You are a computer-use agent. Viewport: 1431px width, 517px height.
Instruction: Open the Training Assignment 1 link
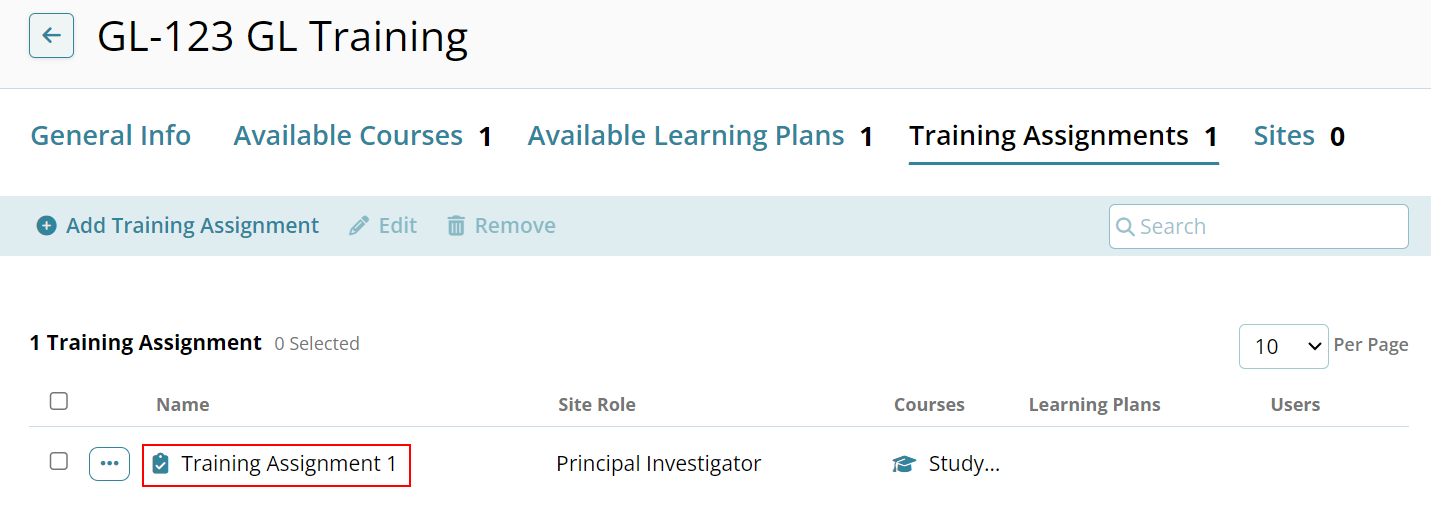(289, 464)
